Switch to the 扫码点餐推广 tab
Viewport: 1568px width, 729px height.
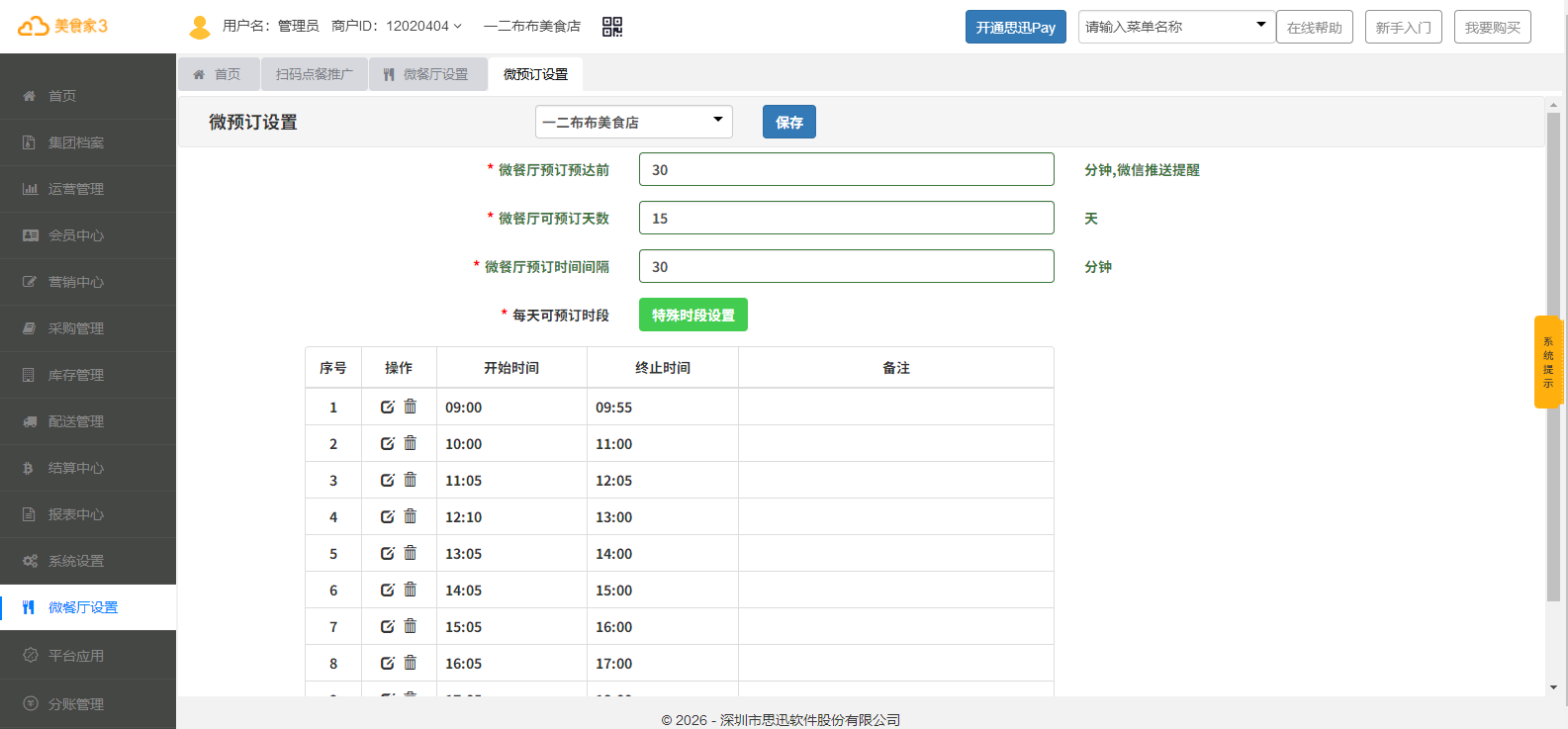click(x=314, y=74)
